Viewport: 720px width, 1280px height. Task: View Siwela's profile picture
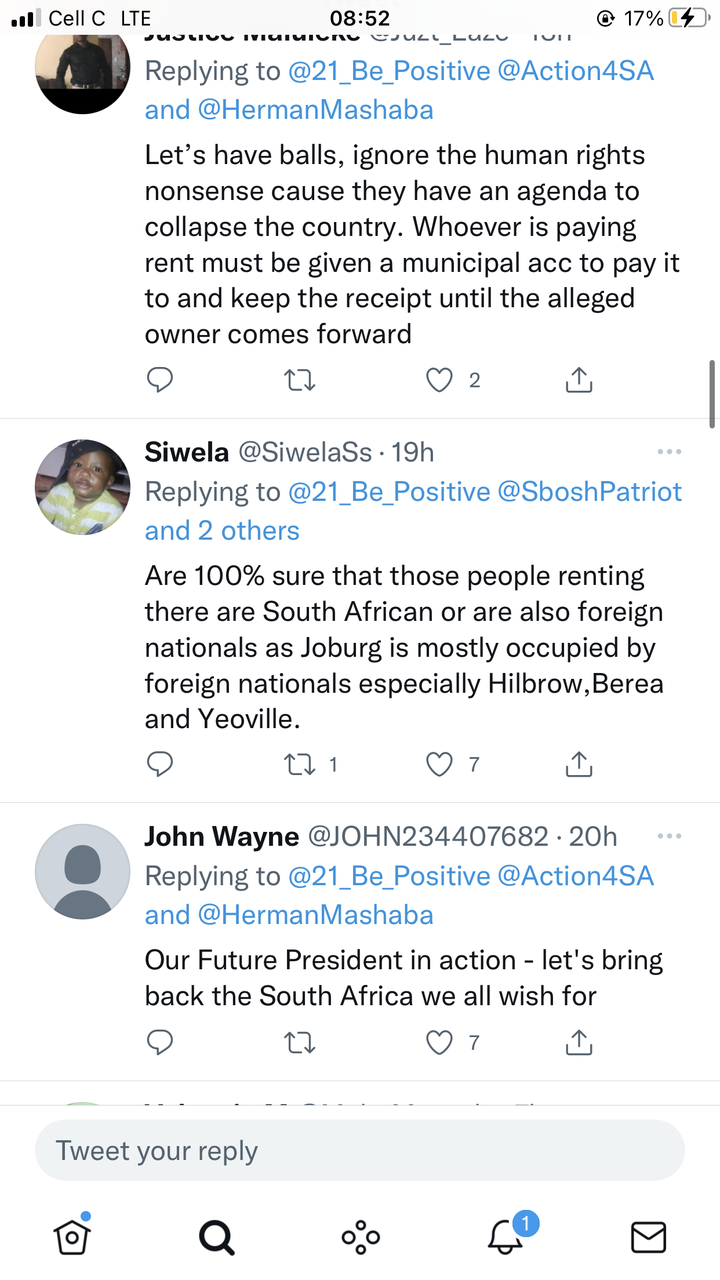tap(83, 487)
